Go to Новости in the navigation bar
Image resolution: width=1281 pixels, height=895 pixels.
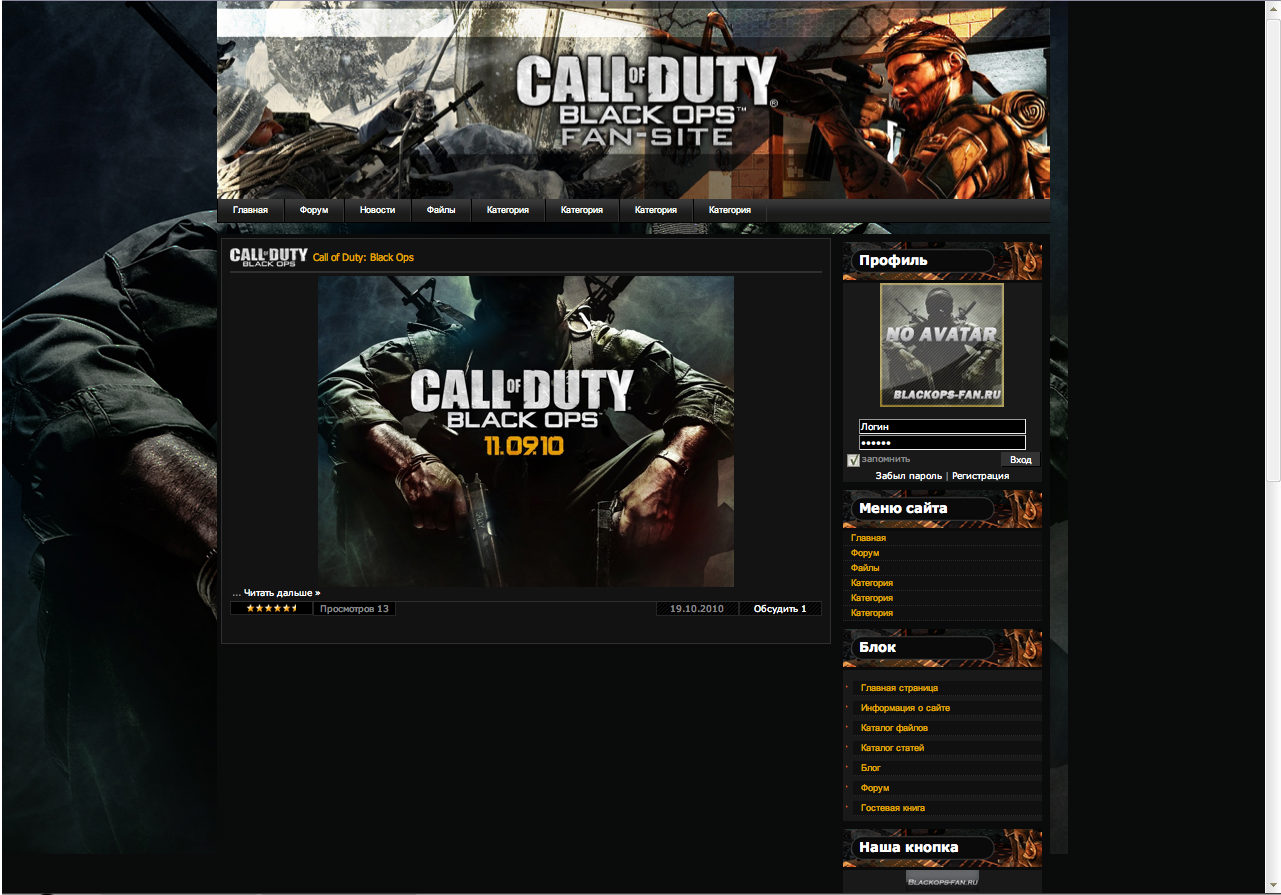click(x=378, y=210)
